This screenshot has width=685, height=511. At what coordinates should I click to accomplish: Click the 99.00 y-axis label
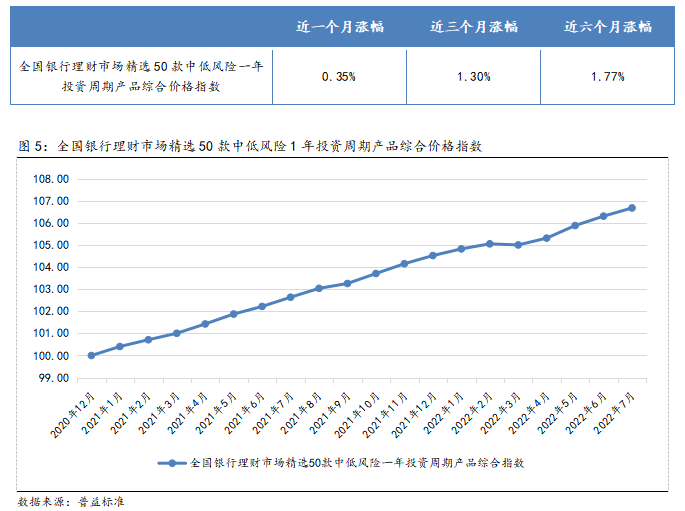coord(50,378)
